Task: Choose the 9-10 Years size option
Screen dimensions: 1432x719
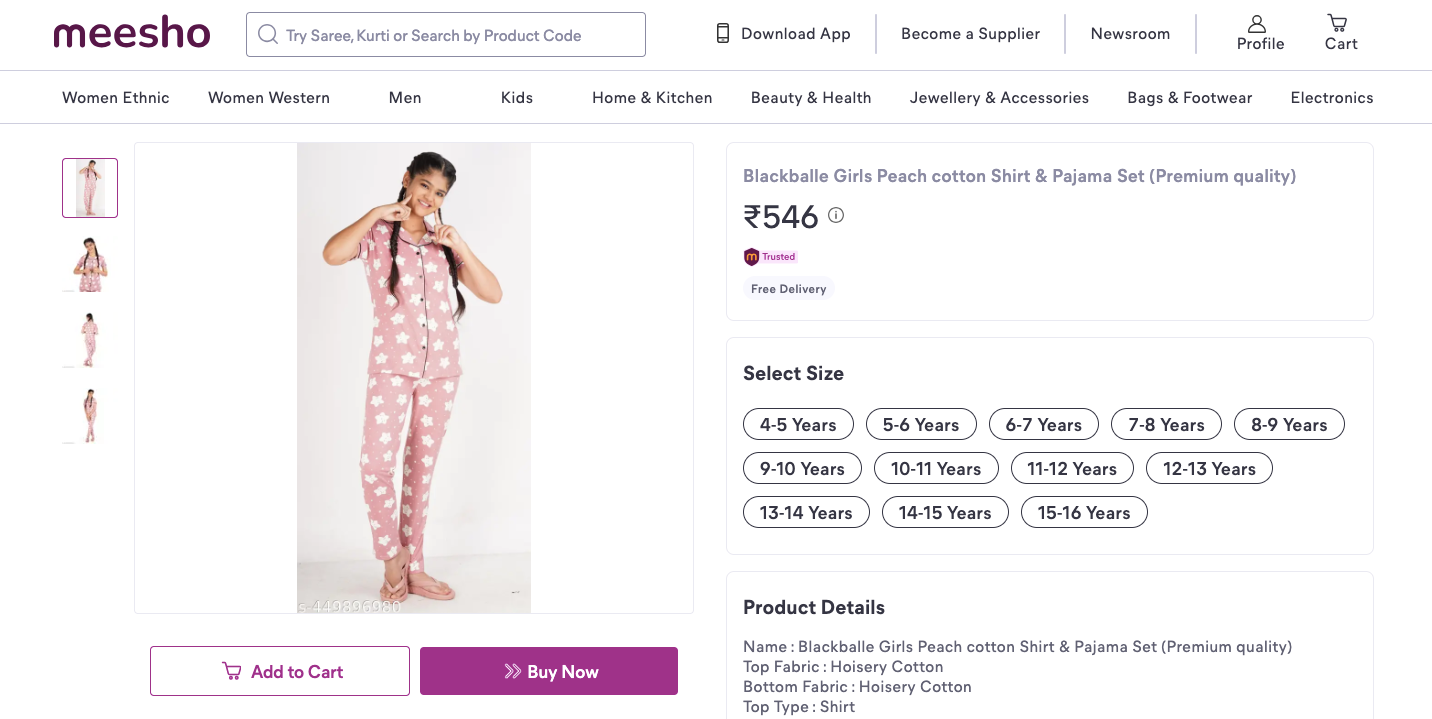Action: [802, 469]
